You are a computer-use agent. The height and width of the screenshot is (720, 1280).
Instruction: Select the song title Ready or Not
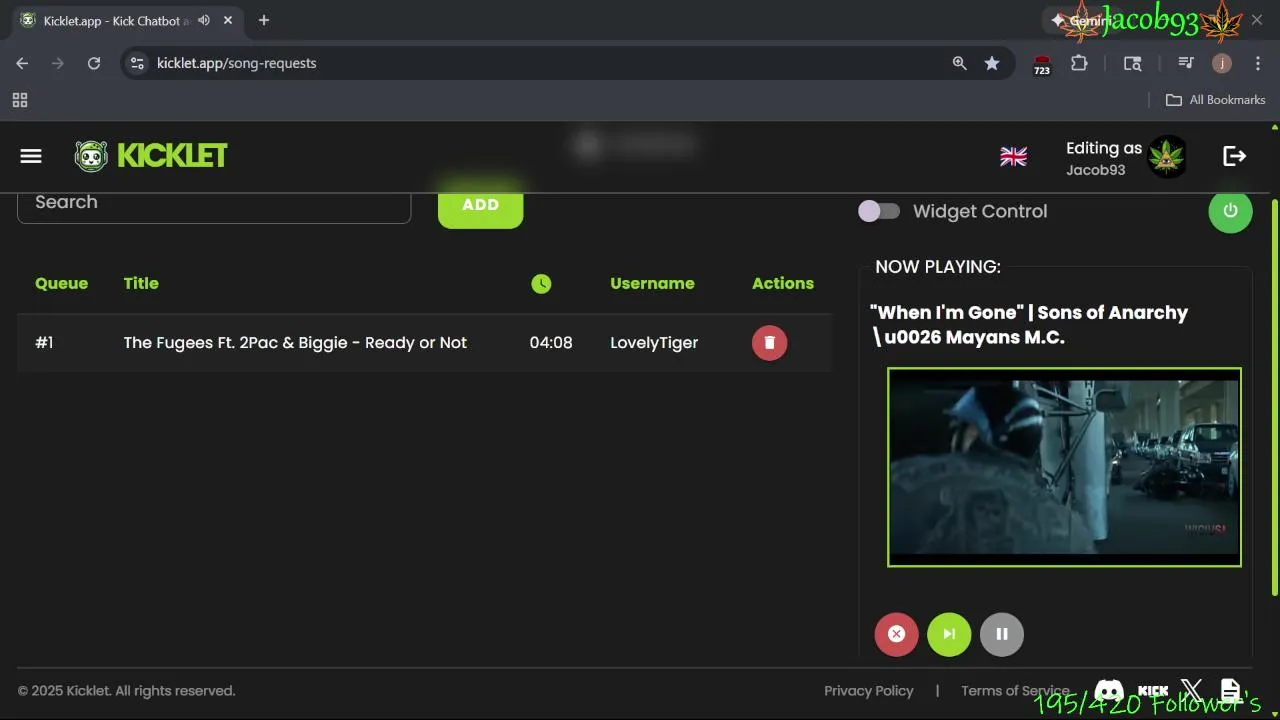[x=295, y=342]
